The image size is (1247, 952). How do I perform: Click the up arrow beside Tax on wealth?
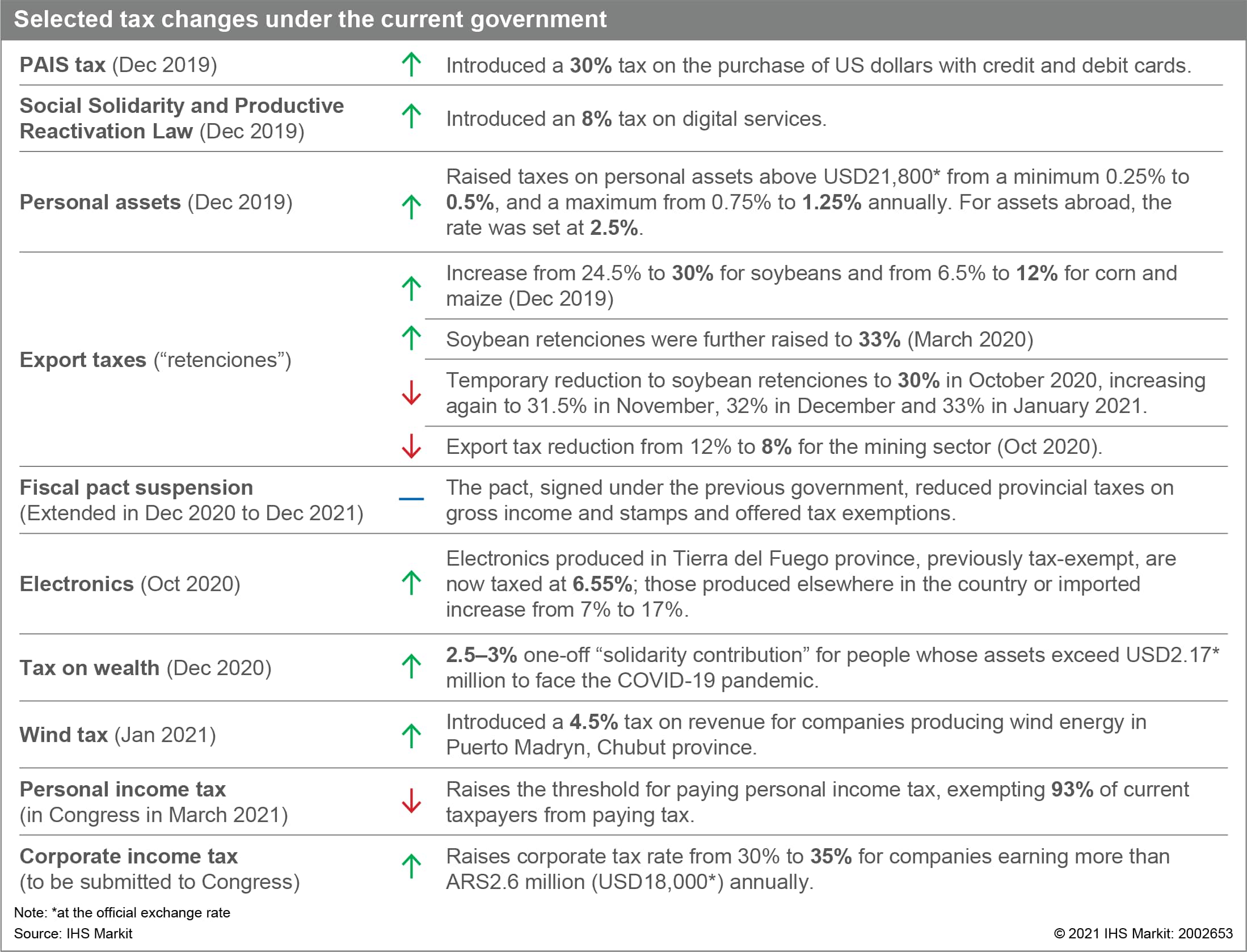(x=411, y=666)
